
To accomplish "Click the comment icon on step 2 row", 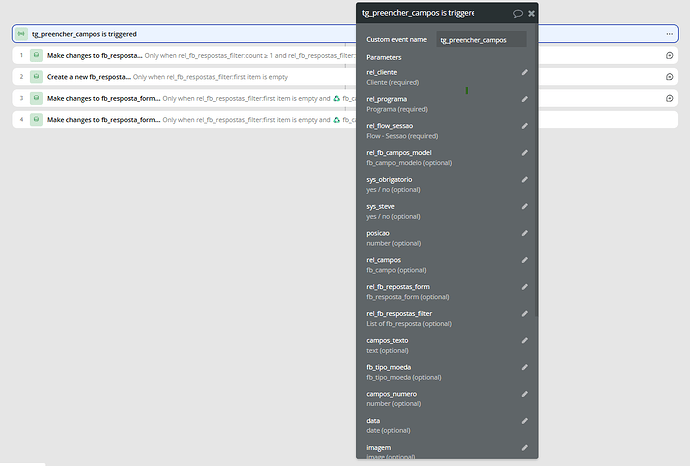I will 669,77.
